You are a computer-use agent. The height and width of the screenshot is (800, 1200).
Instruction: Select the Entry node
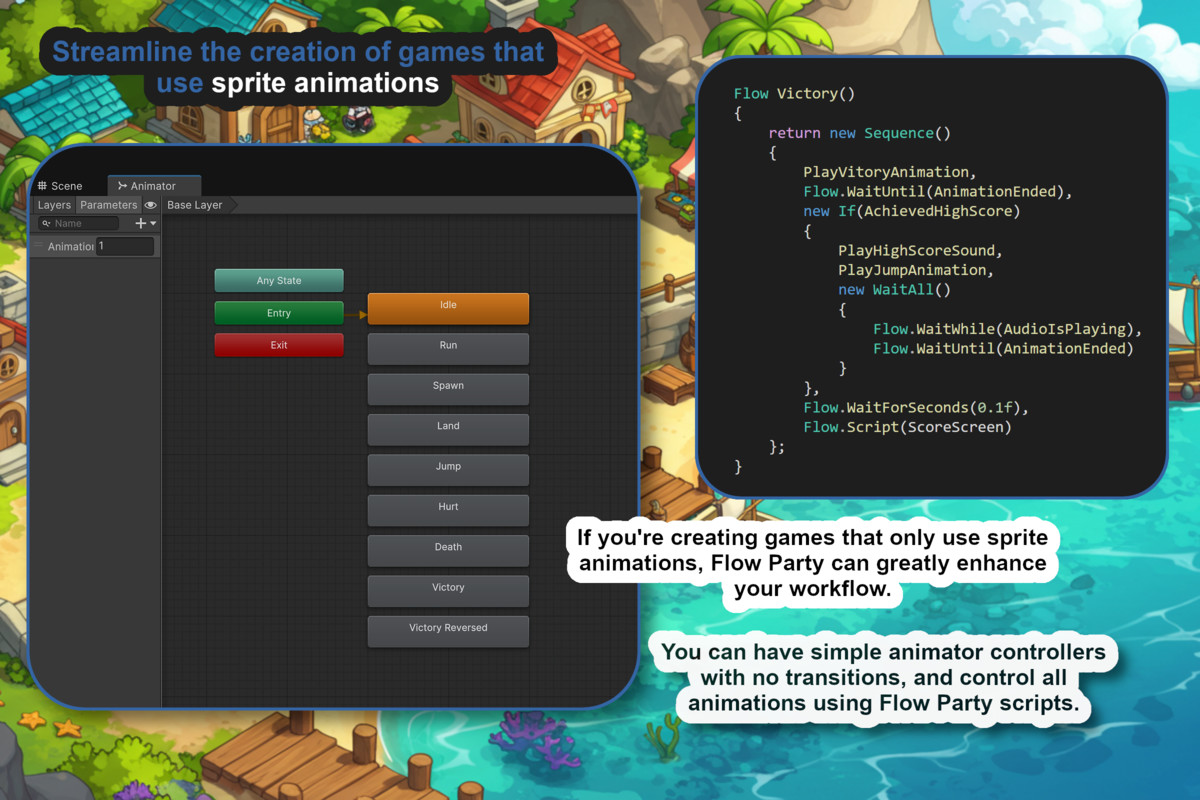pyautogui.click(x=279, y=313)
